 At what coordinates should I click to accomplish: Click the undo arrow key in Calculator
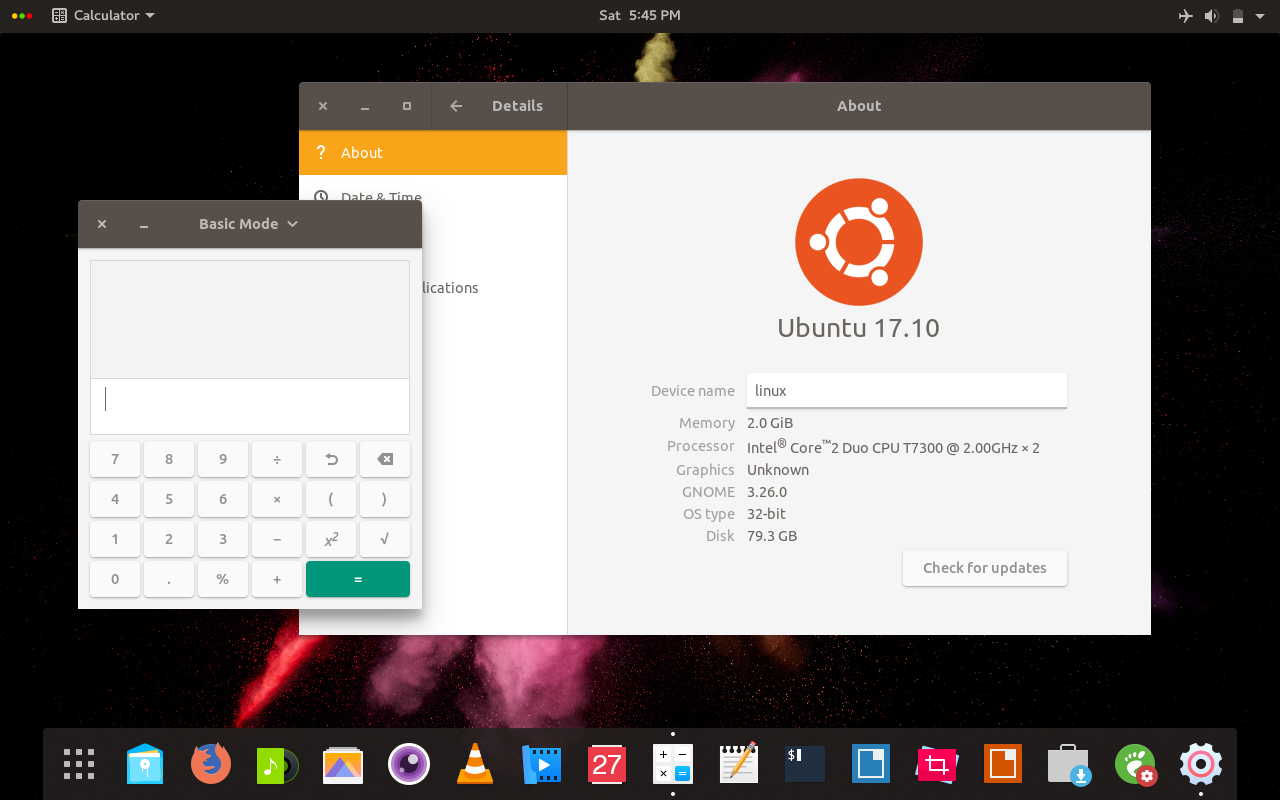click(x=331, y=459)
